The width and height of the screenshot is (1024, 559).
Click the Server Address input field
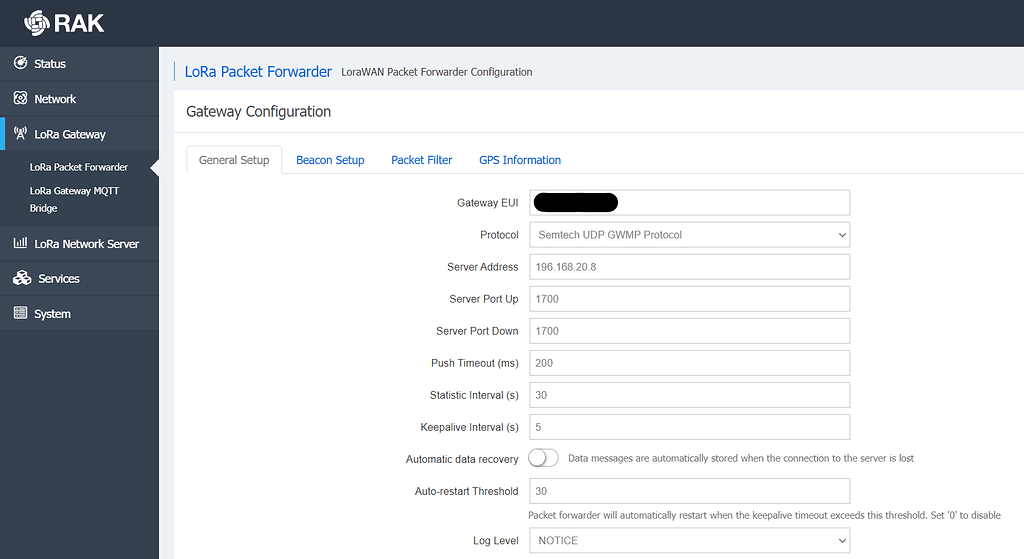[689, 267]
